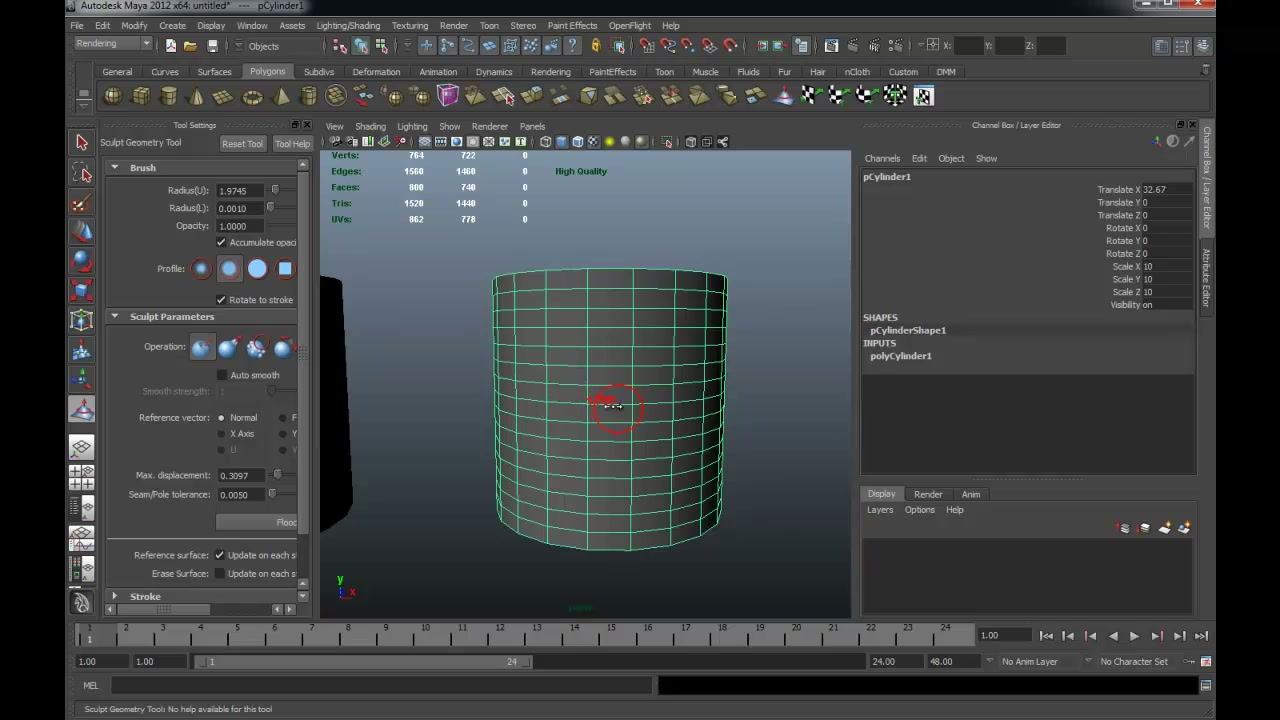Image resolution: width=1280 pixels, height=720 pixels.
Task: Choose the soft round brush profile
Action: click(x=229, y=268)
